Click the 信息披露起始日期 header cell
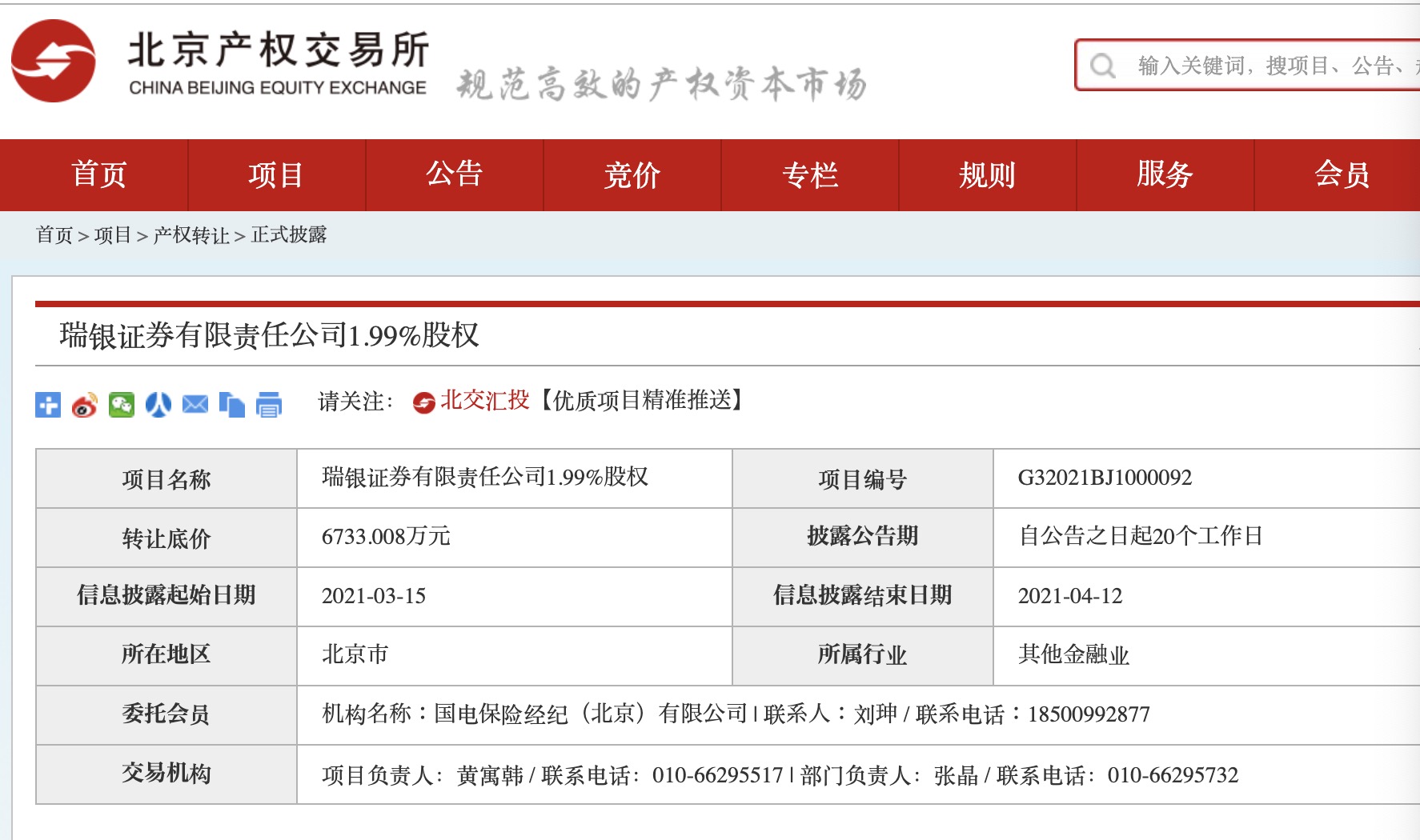The width and height of the screenshot is (1420, 840). pos(166,596)
